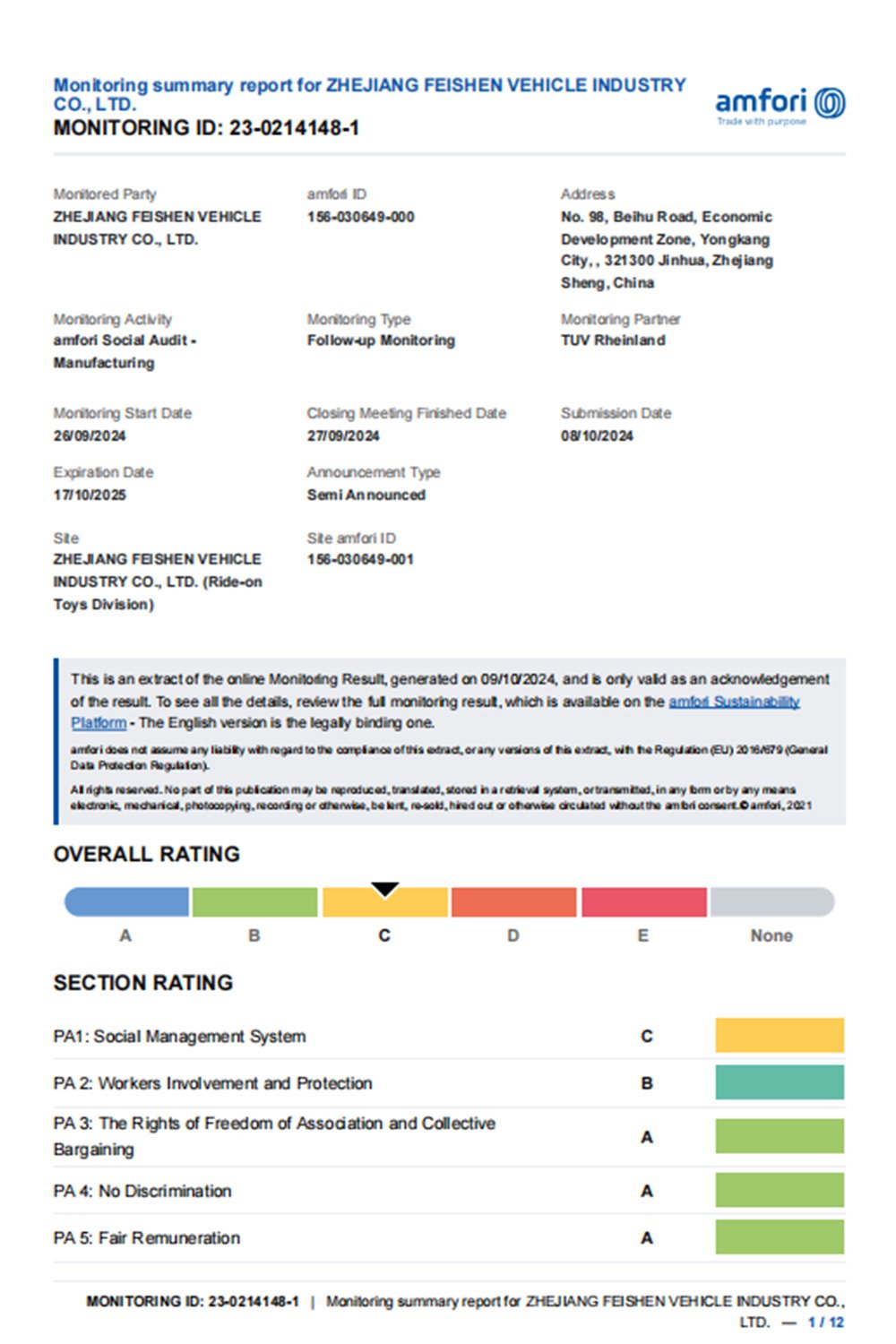Viewport: 896px width, 1344px height.
Task: Click the green swatch for PA 3 rating
Action: [779, 1136]
